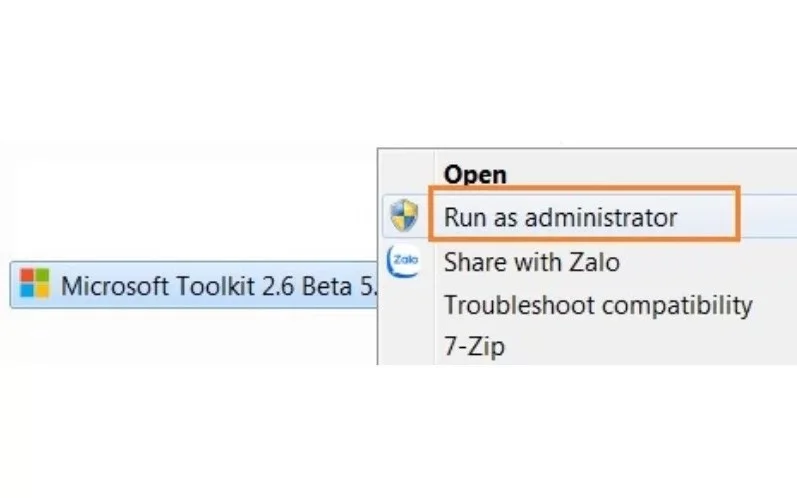The width and height of the screenshot is (797, 498).
Task: Click the blue Zalo logo icon
Action: [x=404, y=261]
